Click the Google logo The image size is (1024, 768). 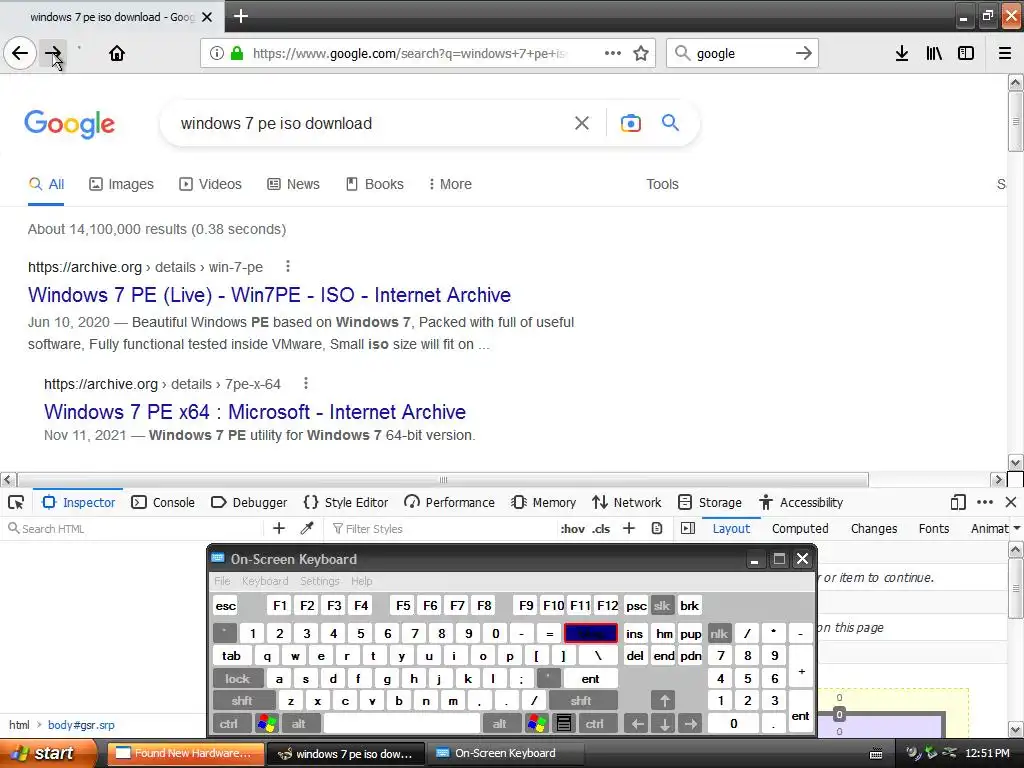(x=69, y=123)
